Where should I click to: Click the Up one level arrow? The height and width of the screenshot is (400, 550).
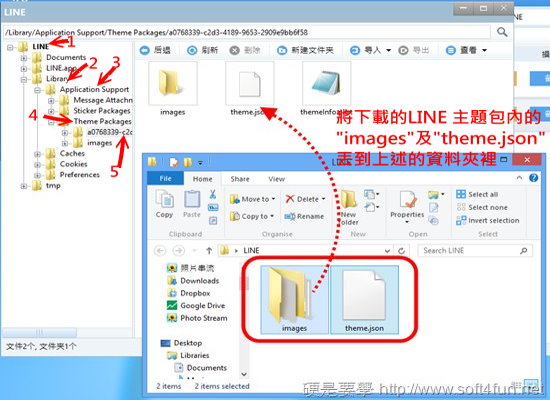209,251
